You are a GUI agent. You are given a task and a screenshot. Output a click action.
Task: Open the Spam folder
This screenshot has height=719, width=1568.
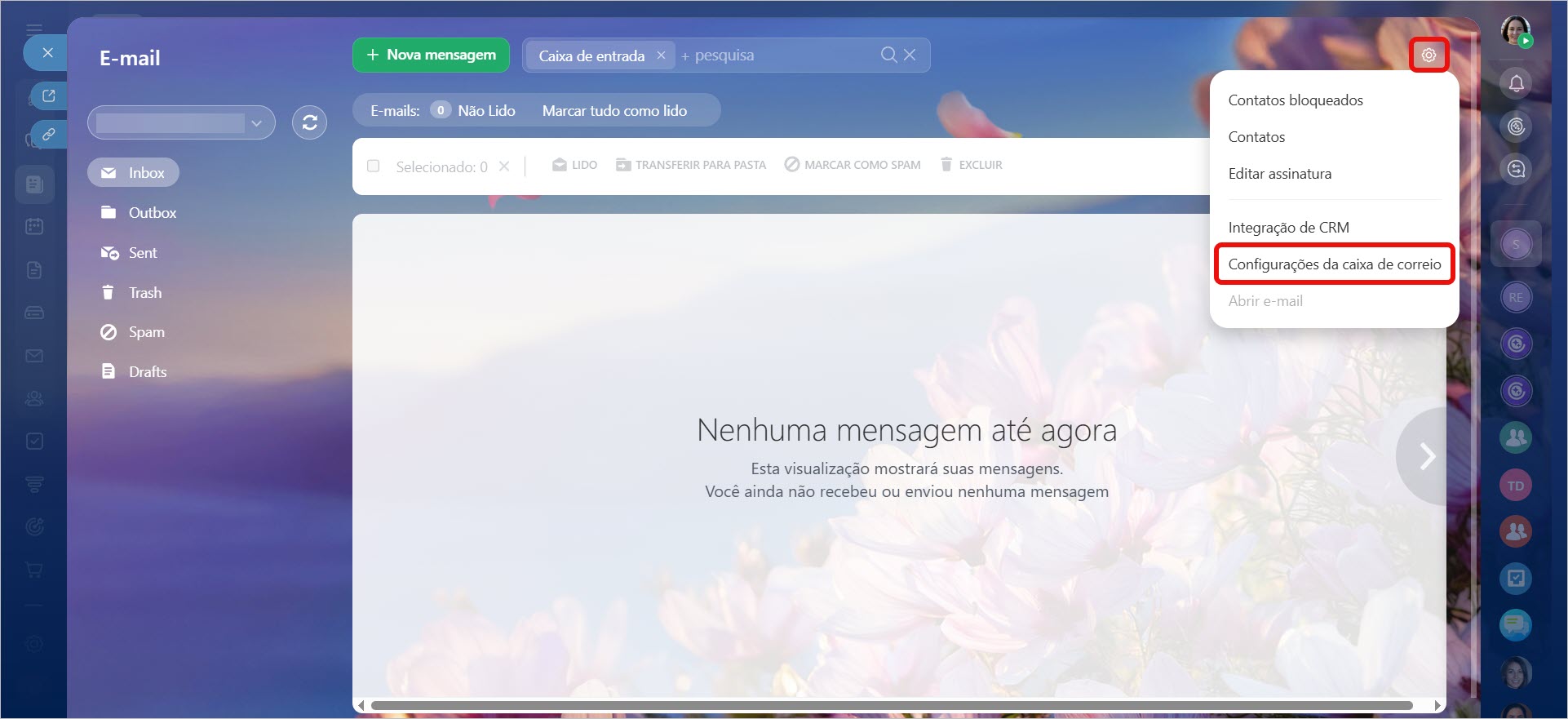click(x=146, y=332)
